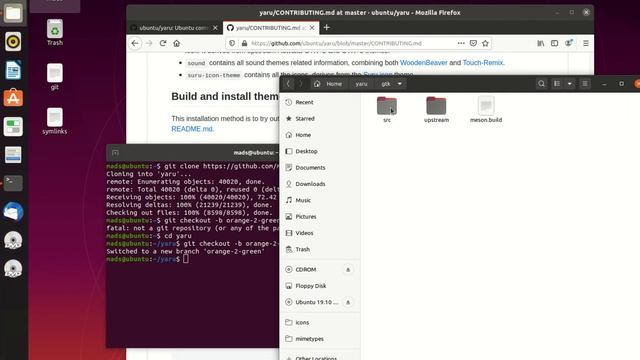Switch Files to list view
Viewport: 640px width, 360px height.
557,84
